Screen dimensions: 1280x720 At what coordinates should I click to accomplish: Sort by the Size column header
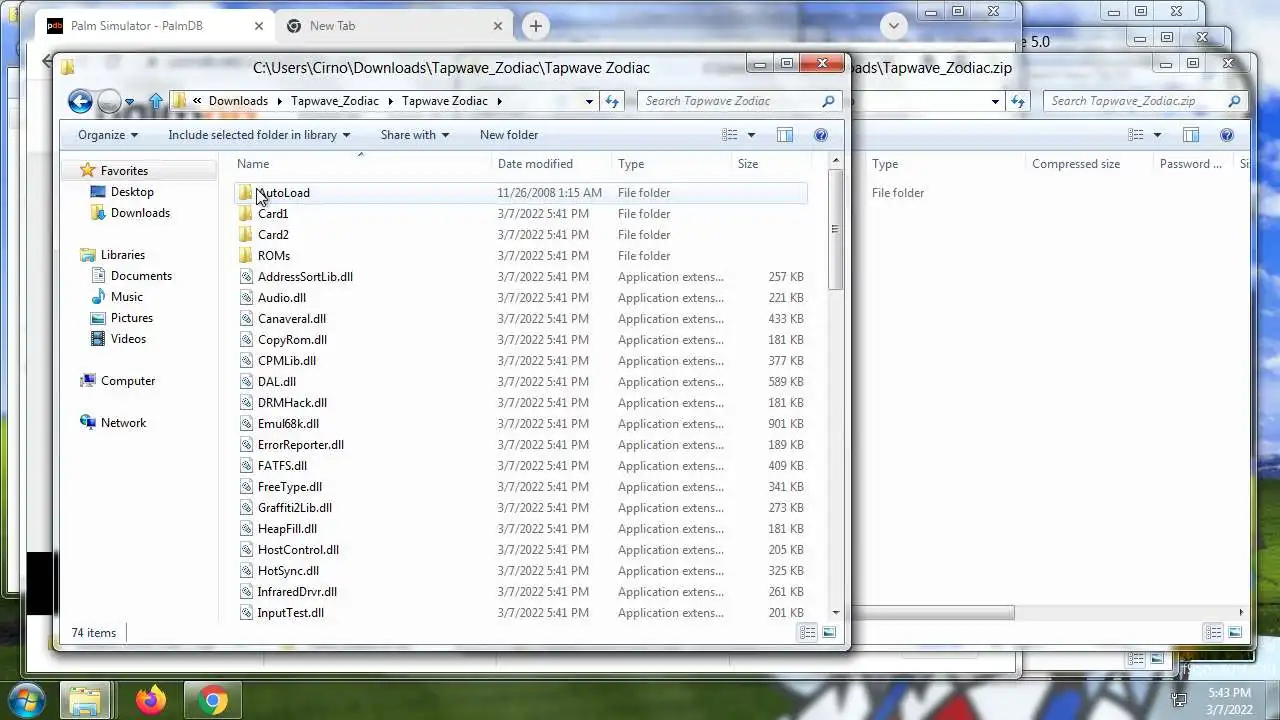click(x=769, y=164)
